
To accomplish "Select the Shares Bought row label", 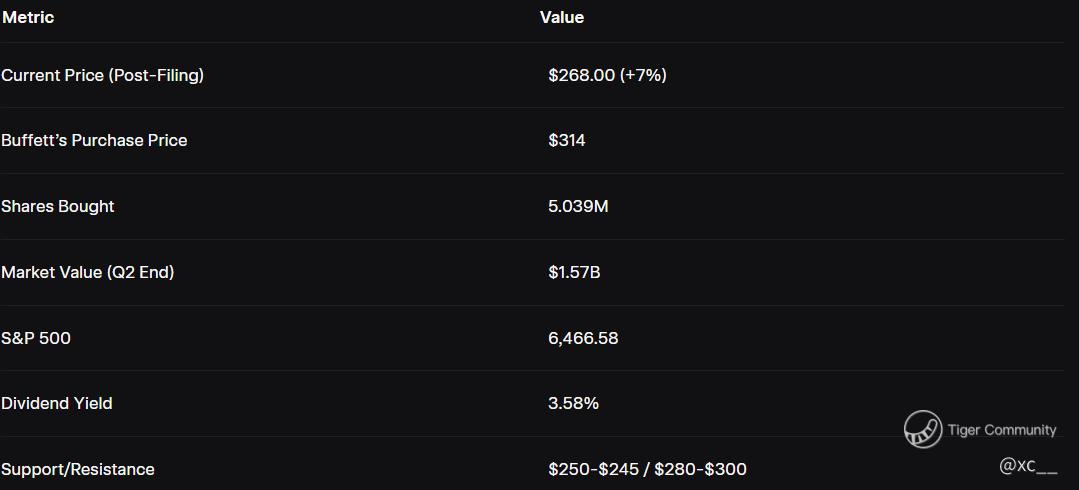I will [x=58, y=206].
